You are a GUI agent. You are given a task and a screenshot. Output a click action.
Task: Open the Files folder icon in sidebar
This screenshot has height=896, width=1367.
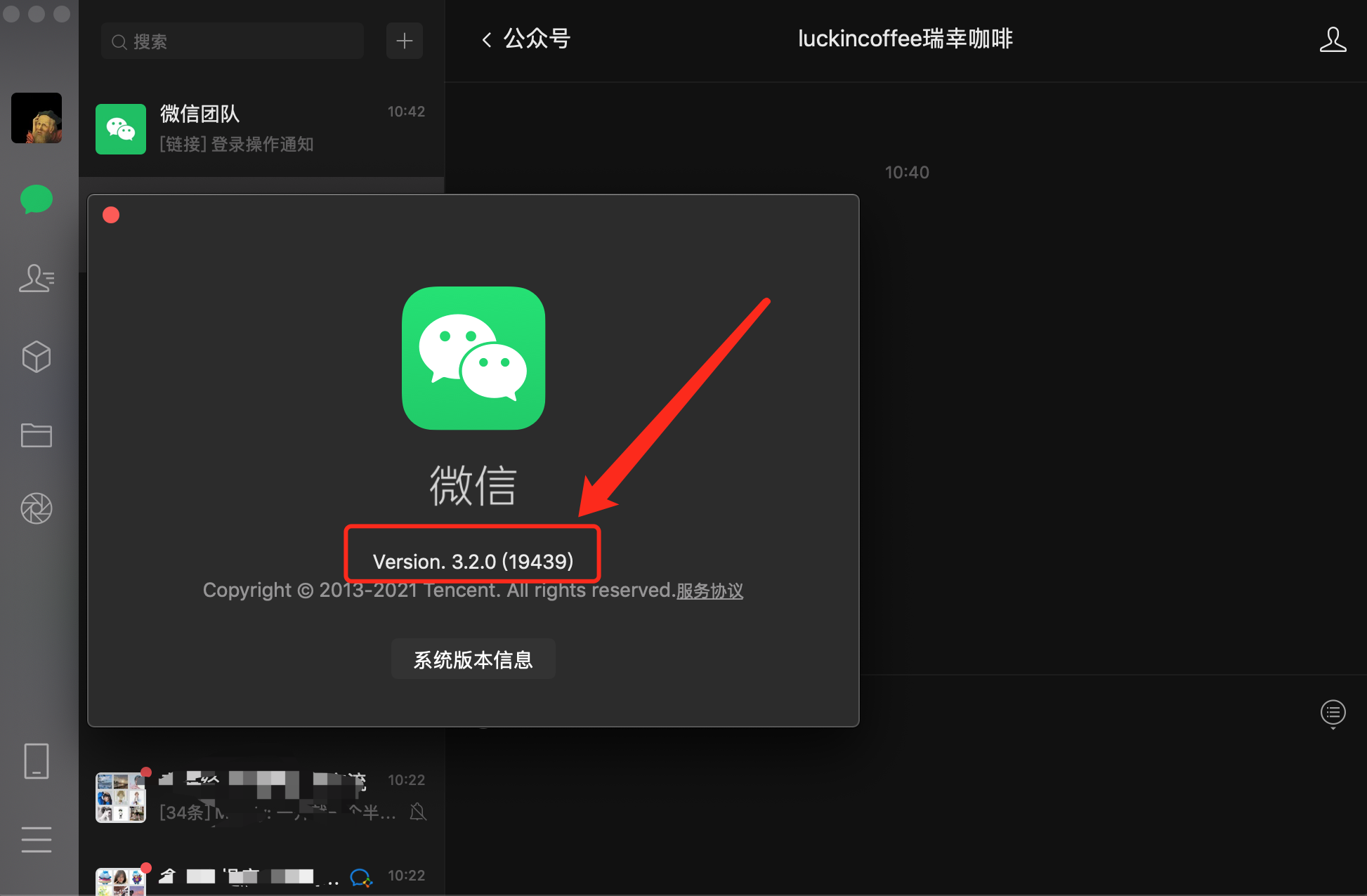37,435
